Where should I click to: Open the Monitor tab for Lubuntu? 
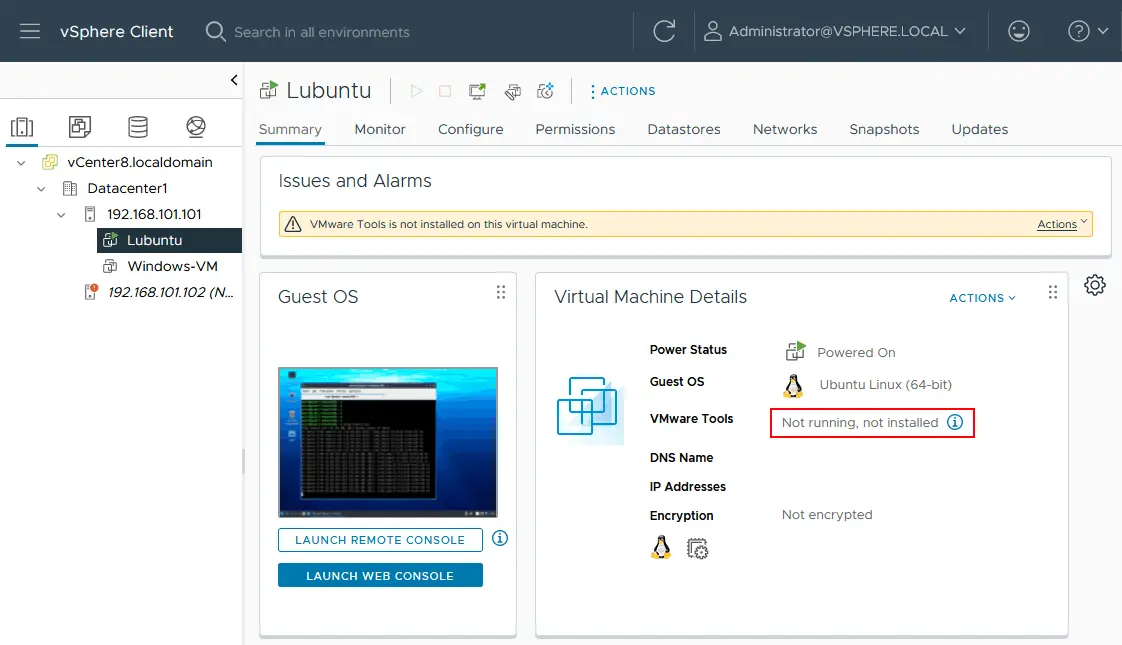380,129
